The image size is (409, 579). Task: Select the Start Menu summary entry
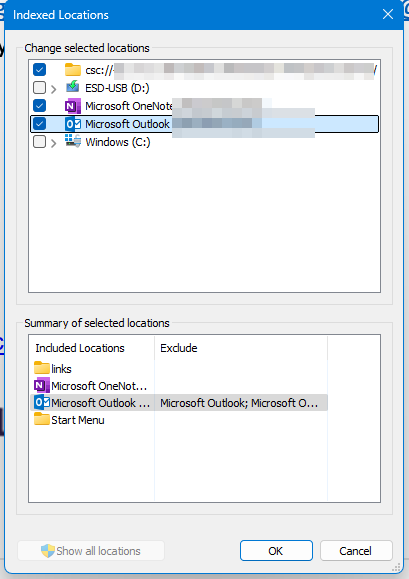click(x=78, y=420)
